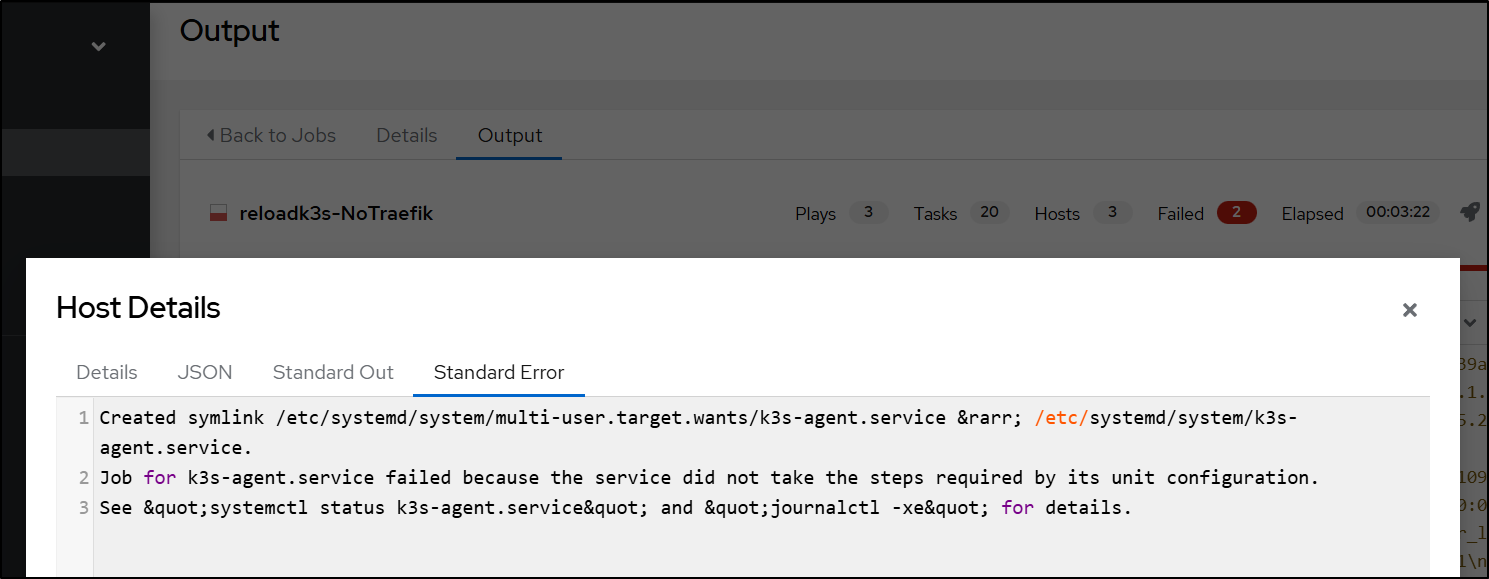Click the Hosts count badge
Image resolution: width=1489 pixels, height=579 pixels.
pyautogui.click(x=1112, y=212)
